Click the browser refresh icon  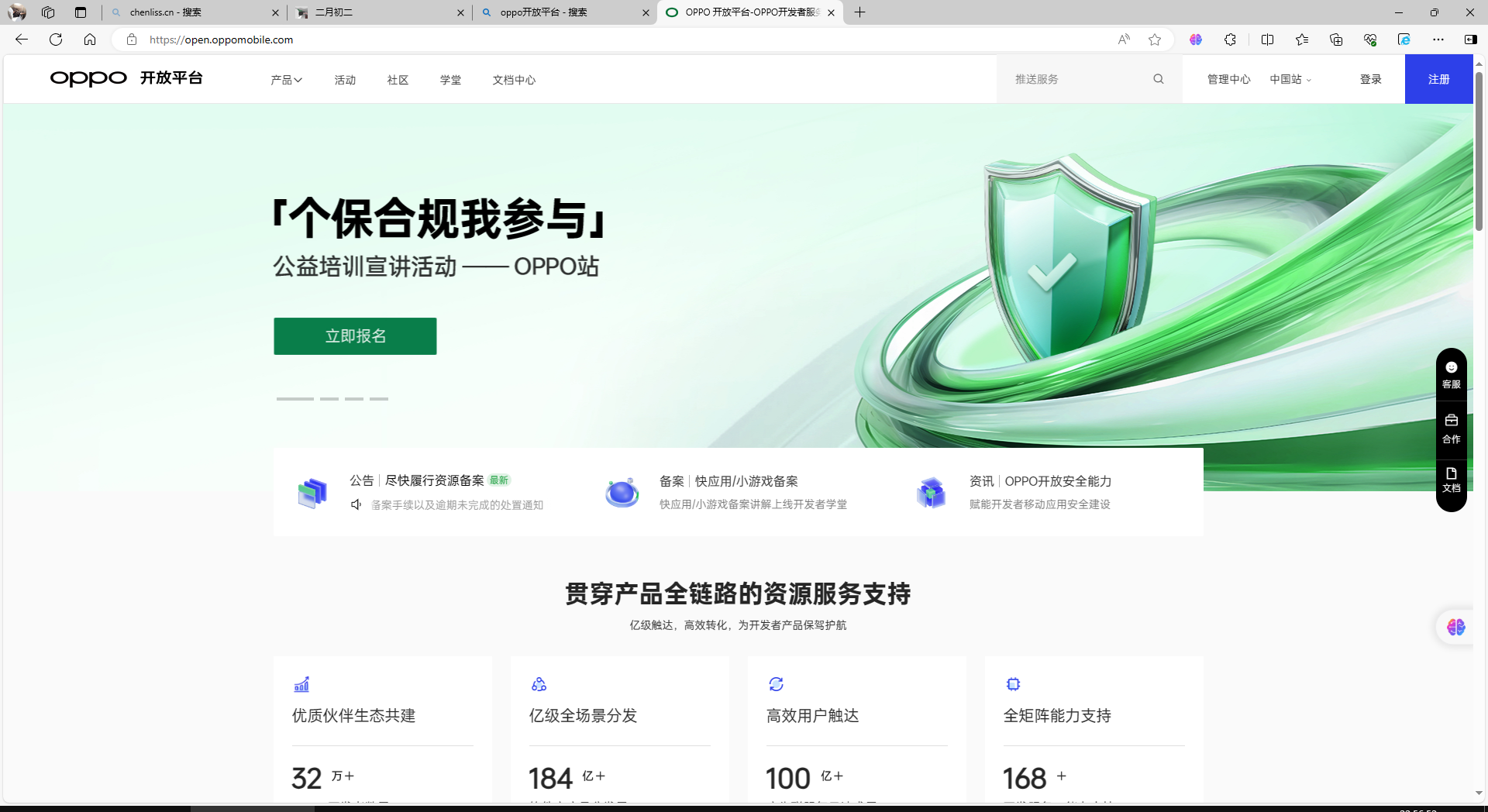coord(56,40)
